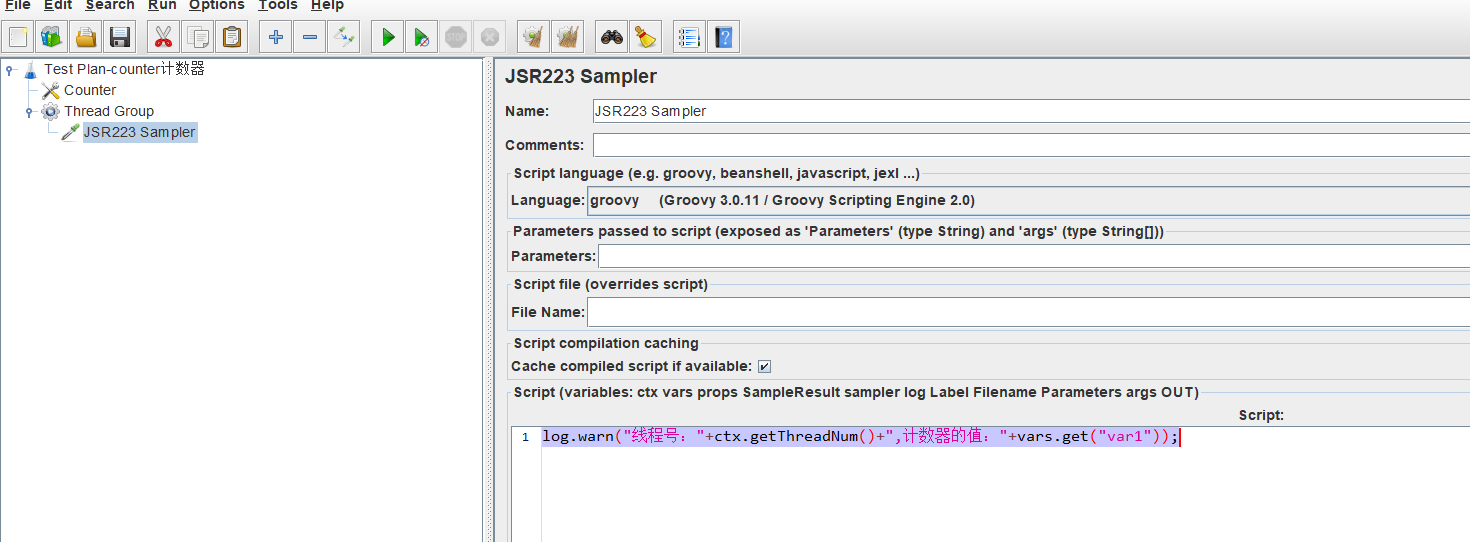Open the Run menu
This screenshot has height=542, width=1470.
click(162, 6)
